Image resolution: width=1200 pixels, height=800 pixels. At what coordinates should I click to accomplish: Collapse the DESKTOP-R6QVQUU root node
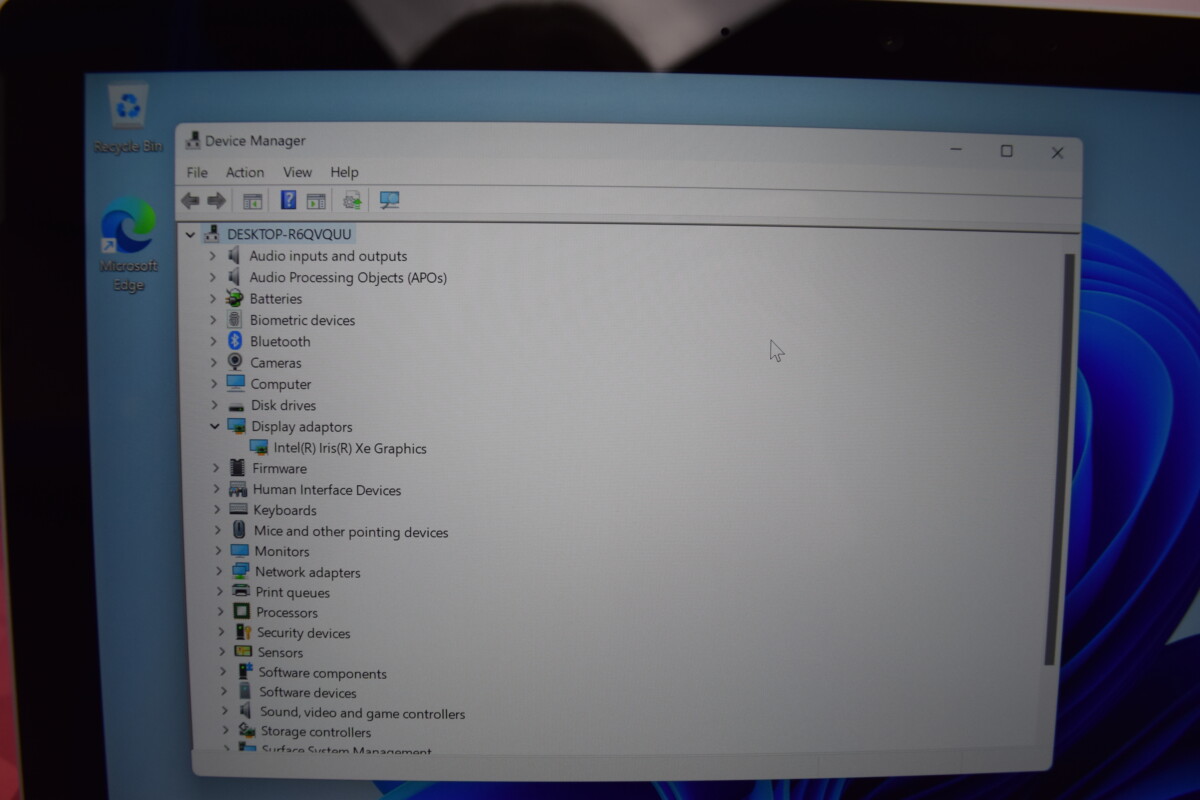191,234
